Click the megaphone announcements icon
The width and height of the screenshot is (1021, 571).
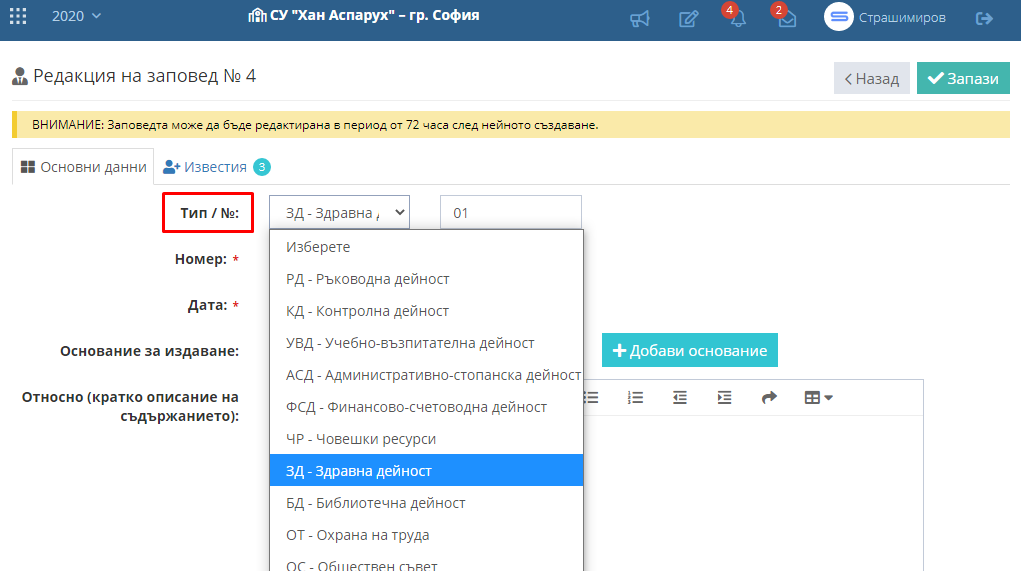[639, 18]
